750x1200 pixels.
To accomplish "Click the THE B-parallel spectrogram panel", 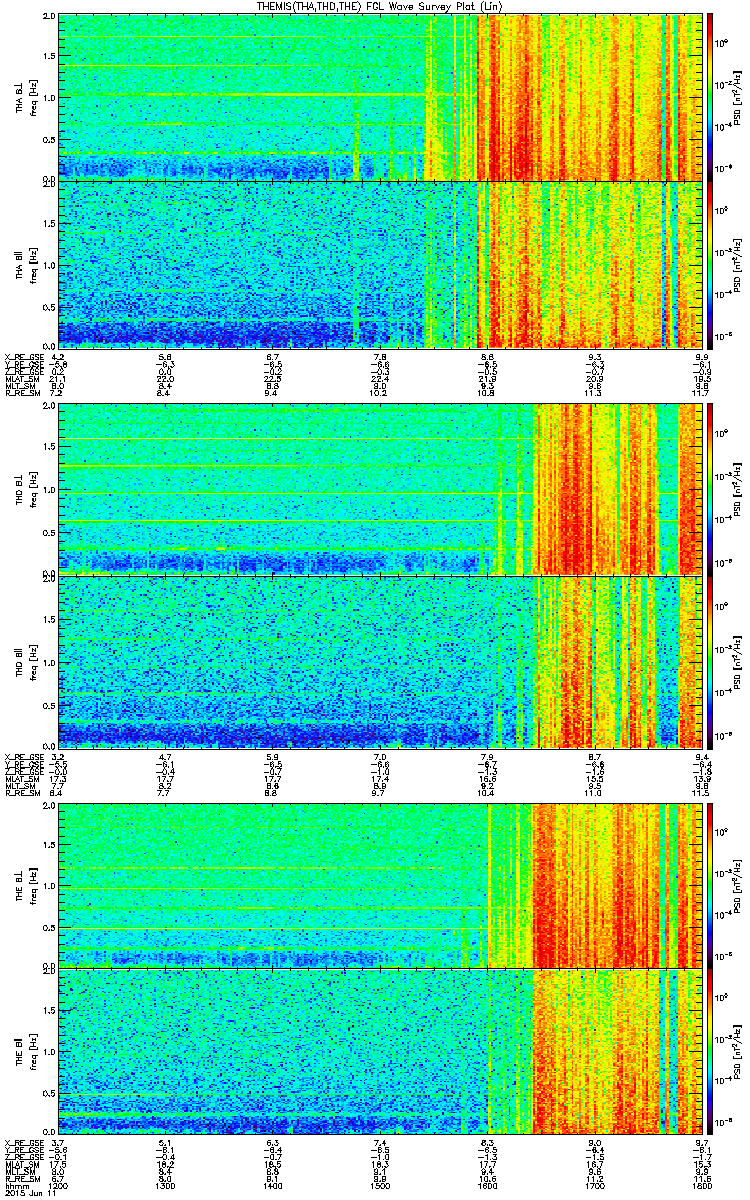I will tap(380, 1050).
